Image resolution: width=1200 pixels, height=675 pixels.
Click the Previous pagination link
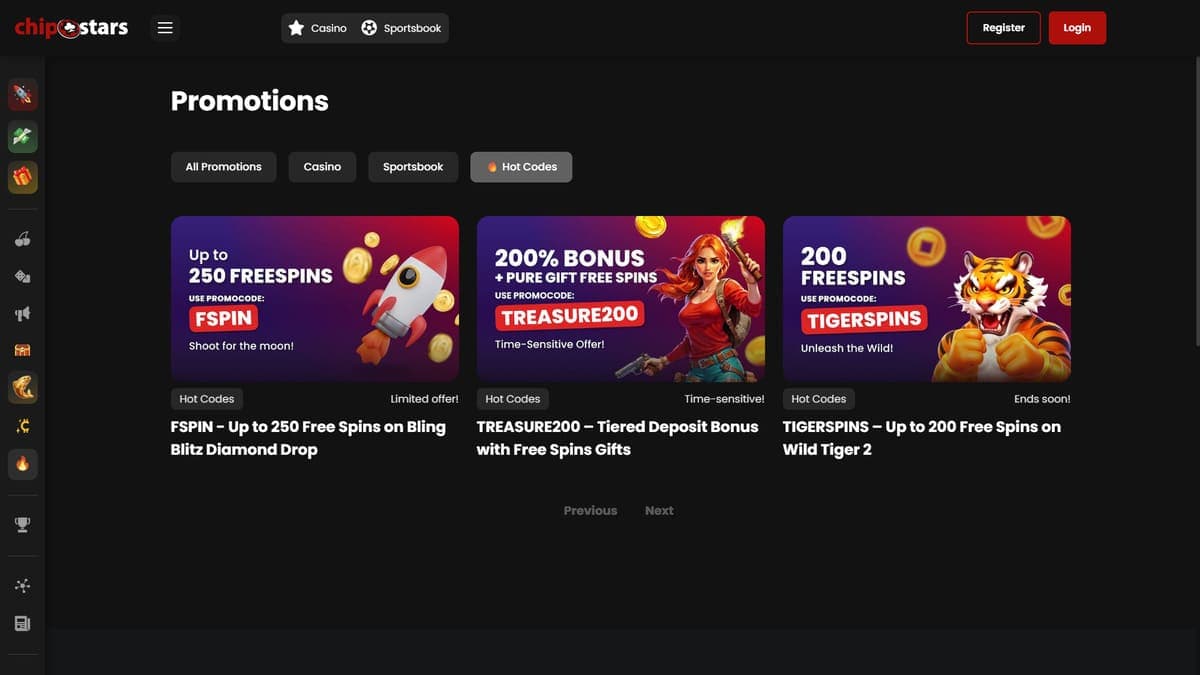[590, 510]
